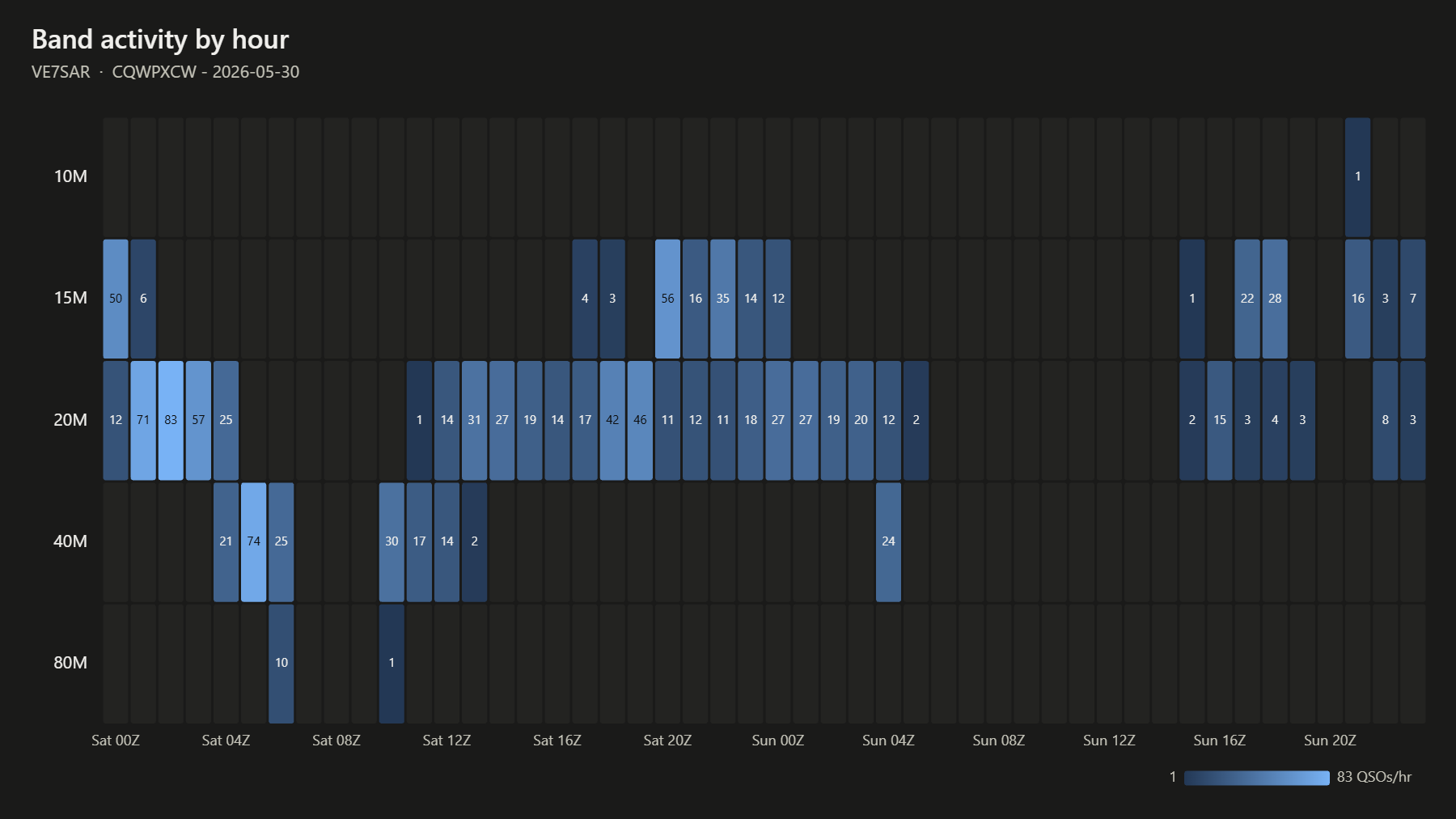Click the Sat 16Z axis label
Screen dimensions: 1456x819
click(557, 740)
